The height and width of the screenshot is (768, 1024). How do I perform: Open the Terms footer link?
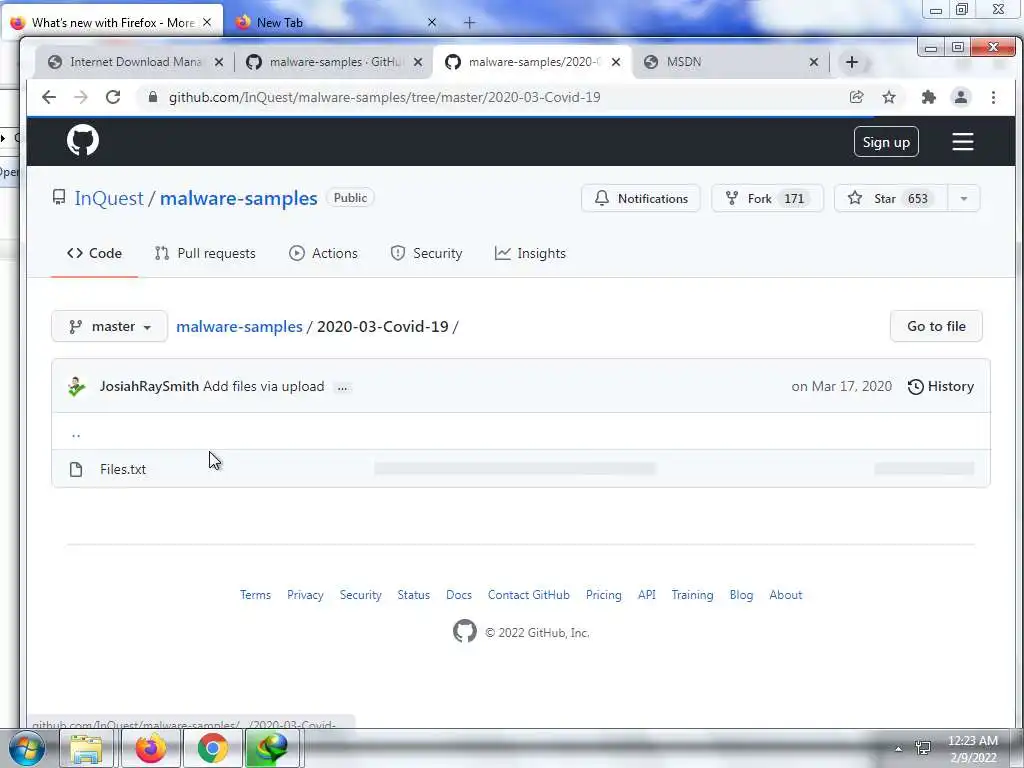pos(255,595)
